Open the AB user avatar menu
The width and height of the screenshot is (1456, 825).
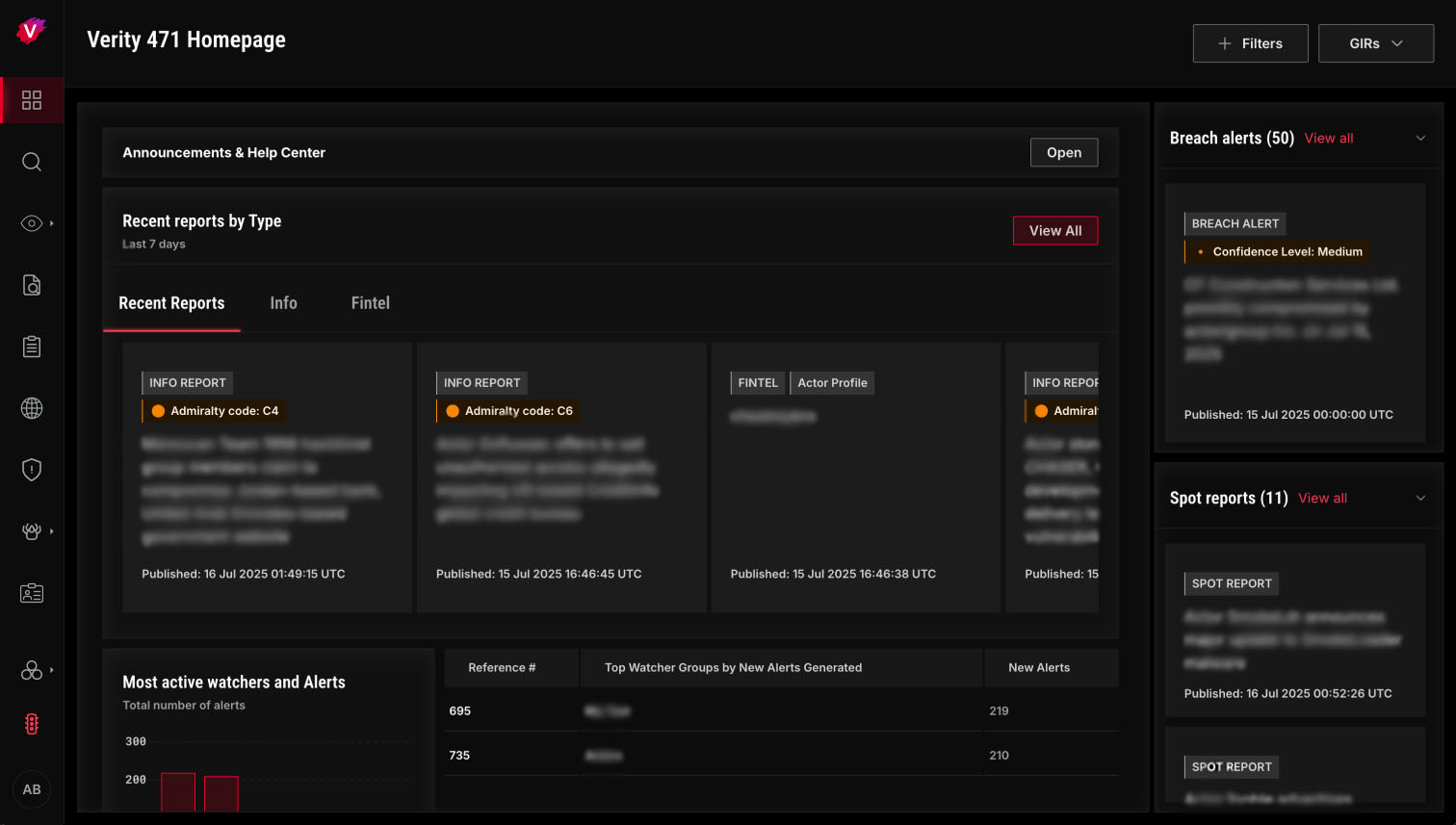tap(32, 789)
